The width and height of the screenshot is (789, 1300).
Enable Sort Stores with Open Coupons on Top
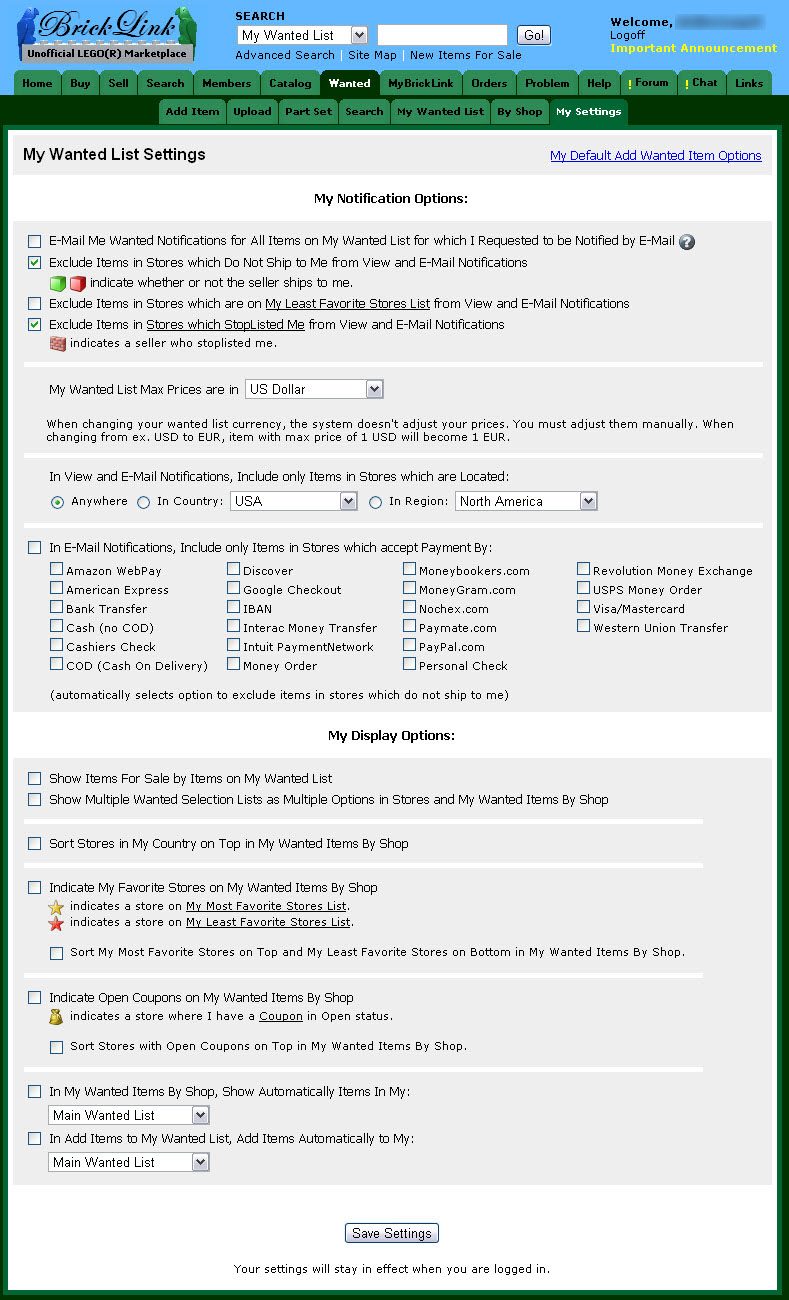(57, 1047)
